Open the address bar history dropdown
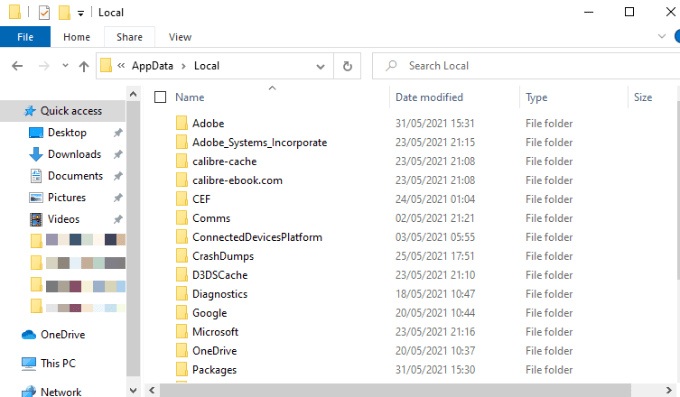The width and height of the screenshot is (680, 397). (x=320, y=66)
